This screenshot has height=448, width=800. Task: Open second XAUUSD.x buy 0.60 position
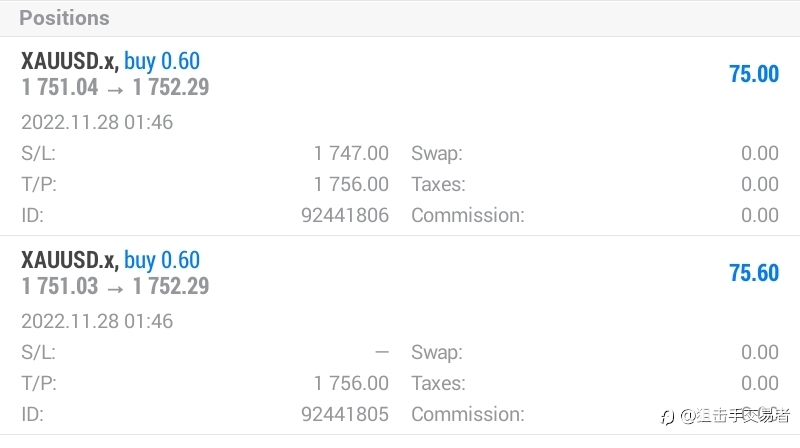point(400,335)
